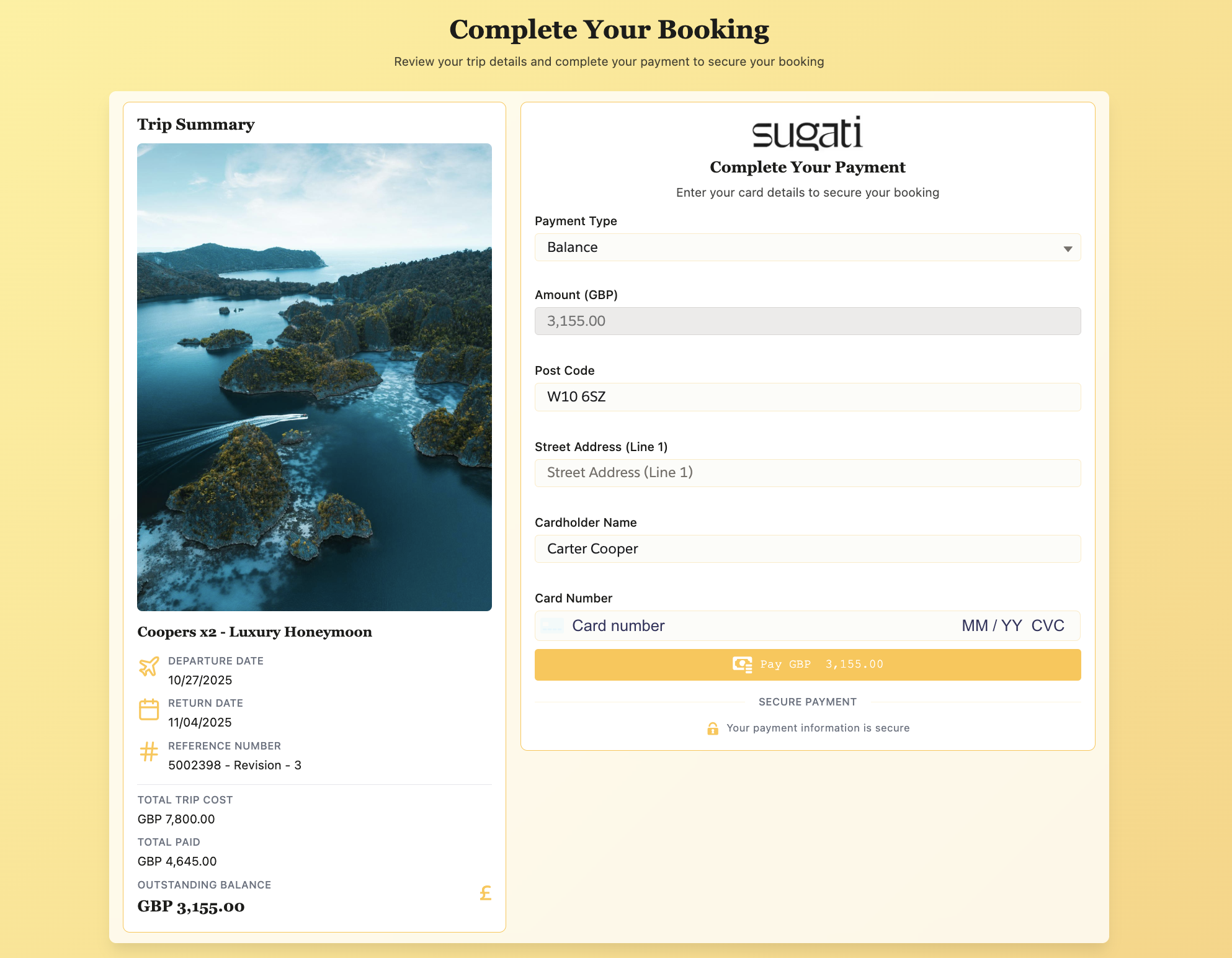Screen dimensions: 1232x958
Task: Click the padlock secure payment icon
Action: (x=713, y=728)
